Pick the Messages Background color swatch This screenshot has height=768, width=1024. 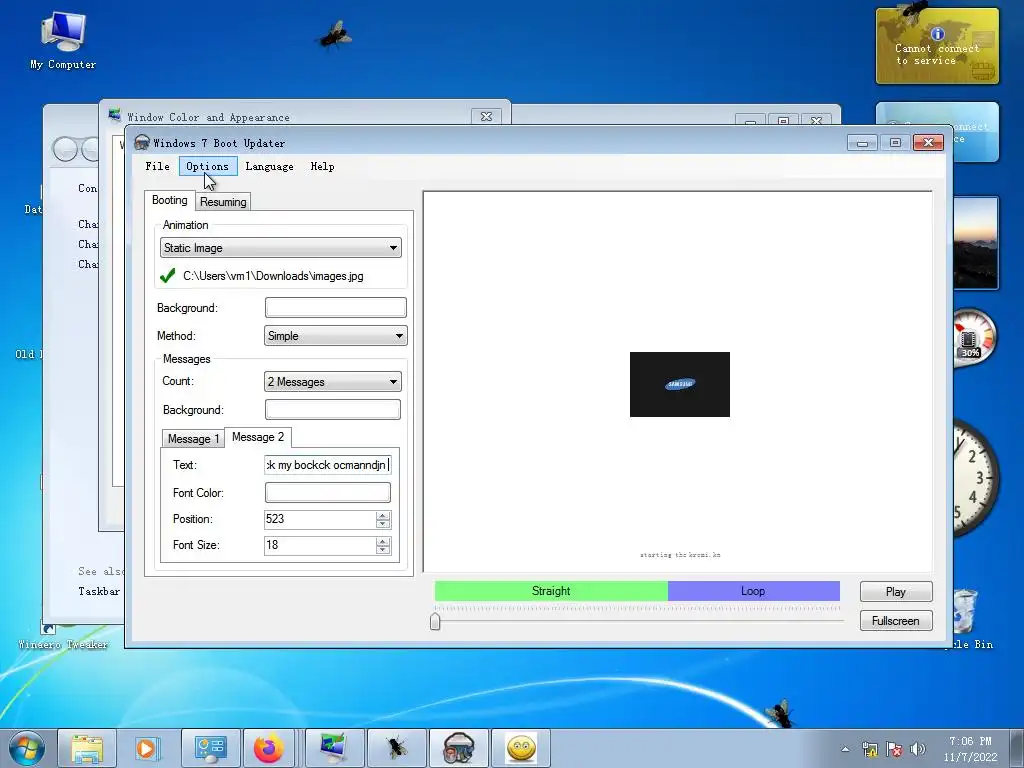[x=332, y=409]
